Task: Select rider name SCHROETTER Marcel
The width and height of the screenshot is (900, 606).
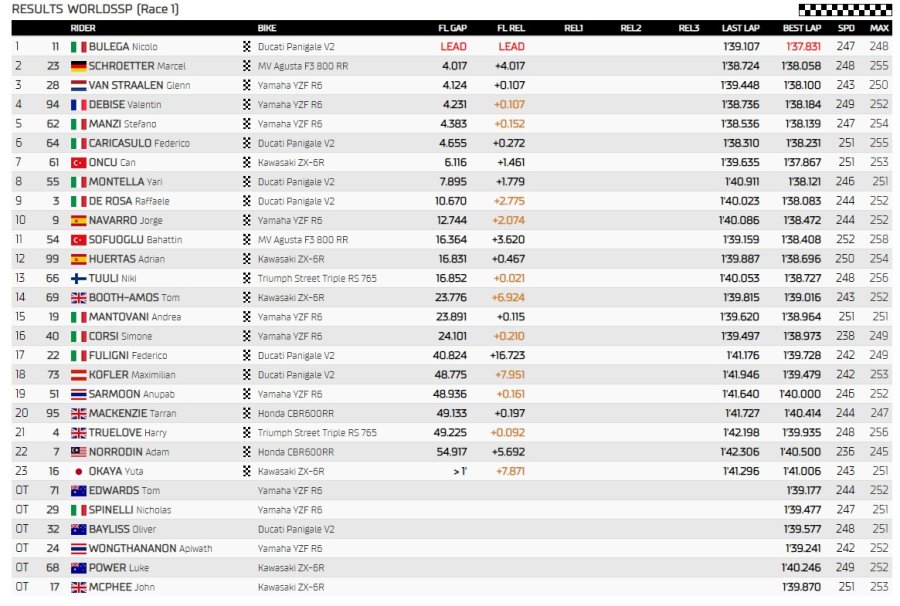Action: click(x=137, y=66)
